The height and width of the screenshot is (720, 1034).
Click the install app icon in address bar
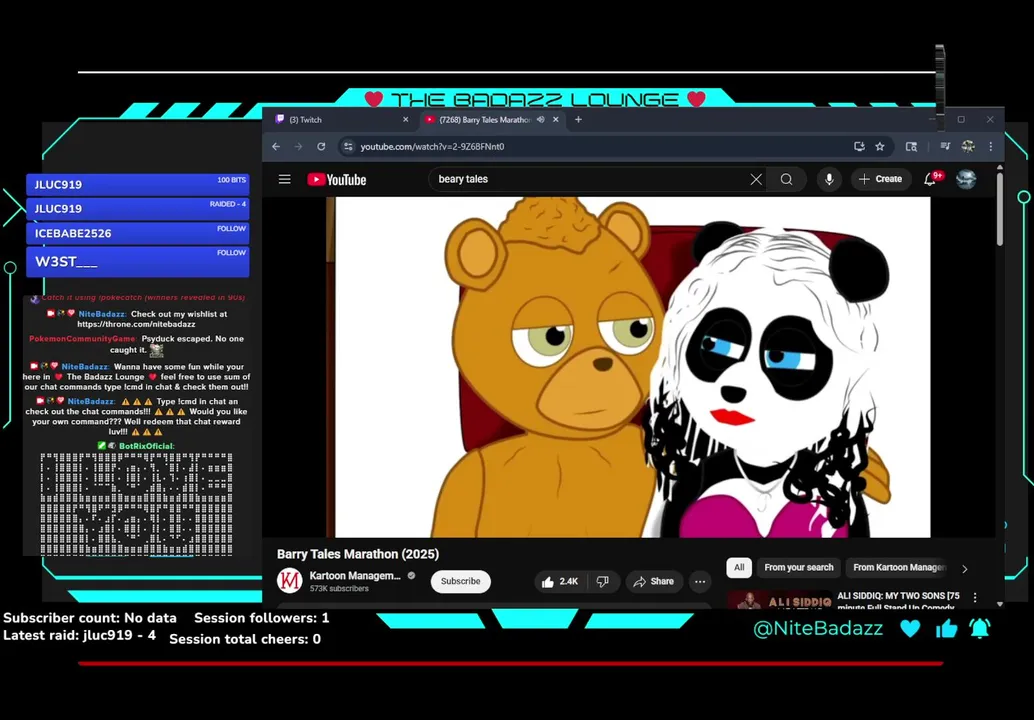click(x=859, y=146)
